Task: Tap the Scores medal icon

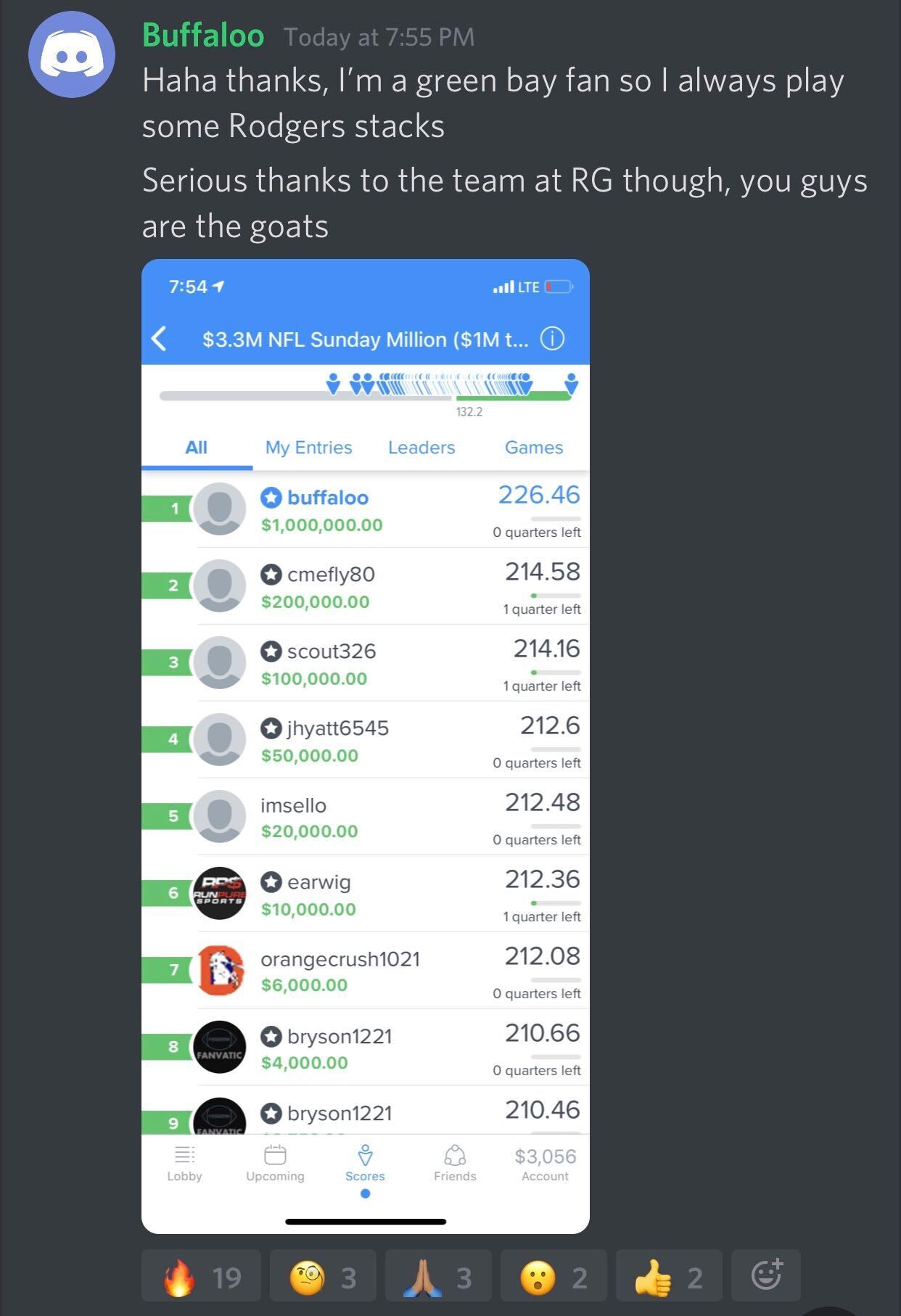Action: tap(366, 1154)
